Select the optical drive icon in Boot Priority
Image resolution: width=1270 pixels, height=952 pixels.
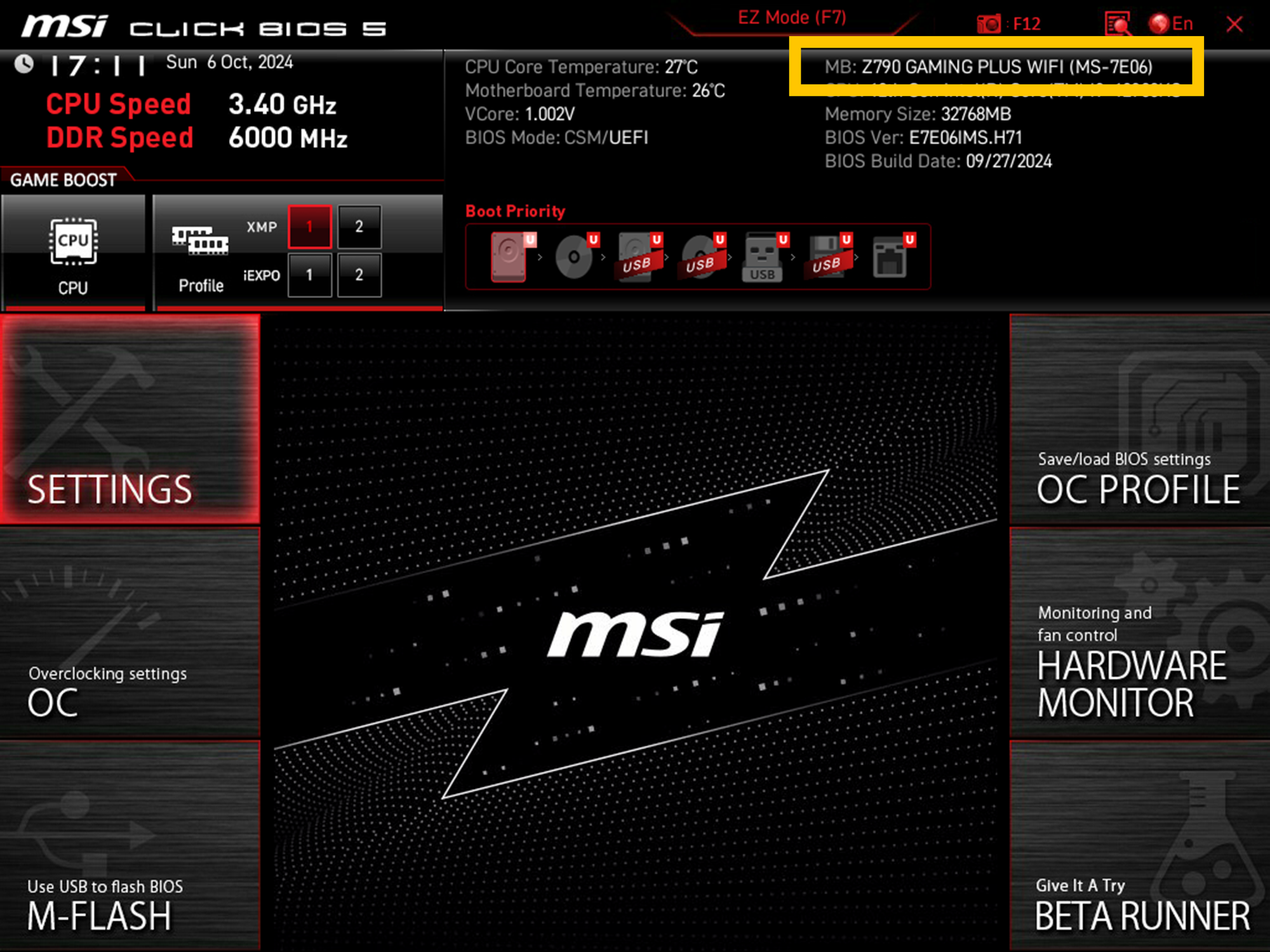[573, 257]
